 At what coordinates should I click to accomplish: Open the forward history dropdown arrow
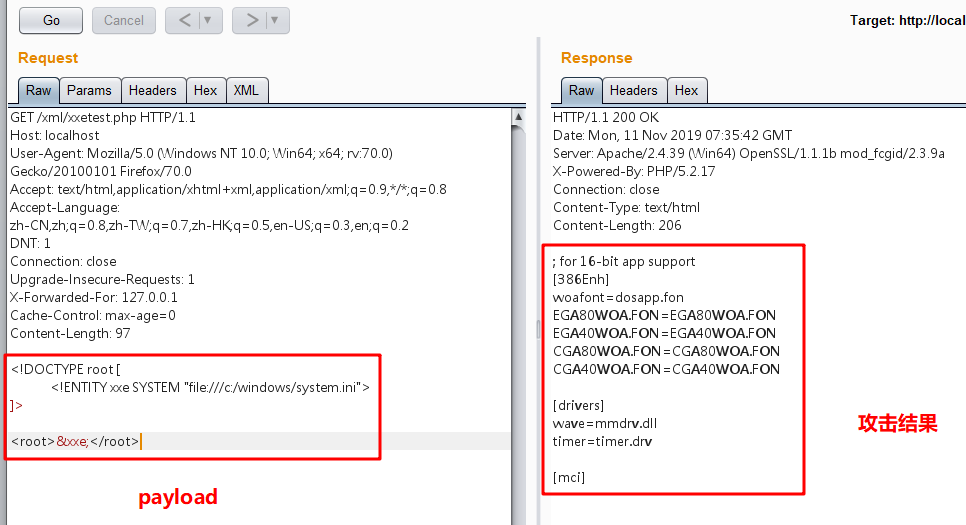pyautogui.click(x=275, y=20)
